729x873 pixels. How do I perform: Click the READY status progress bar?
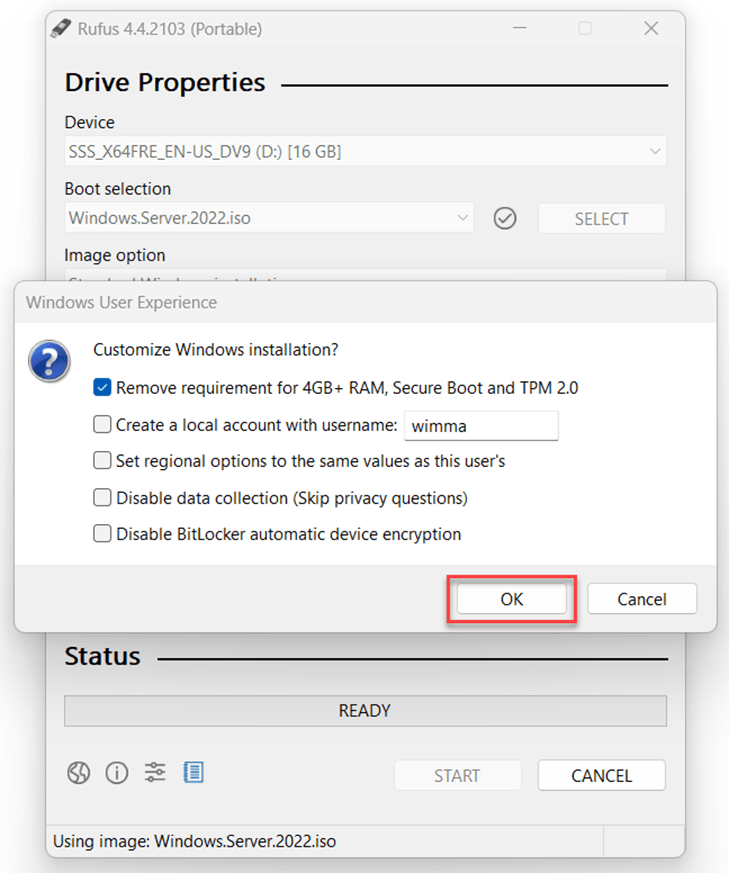[365, 711]
